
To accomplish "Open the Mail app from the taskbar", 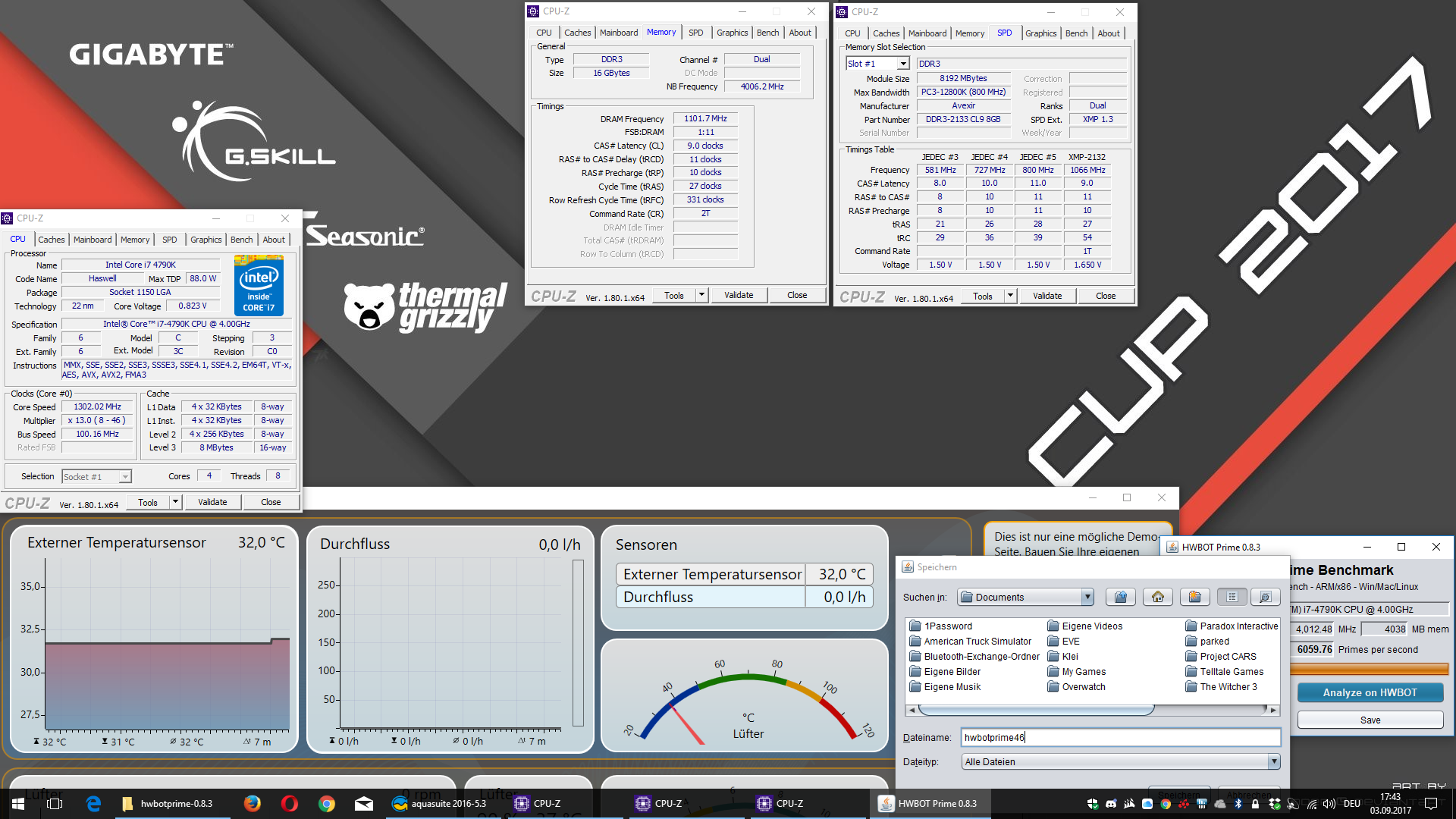I will click(364, 803).
